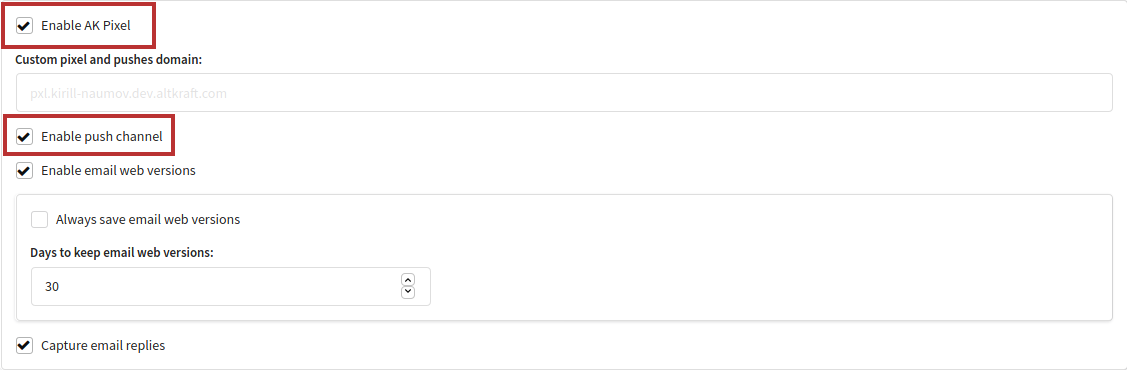The height and width of the screenshot is (370, 1127).
Task: Click the "Enable push channel" label text
Action: pos(102,137)
